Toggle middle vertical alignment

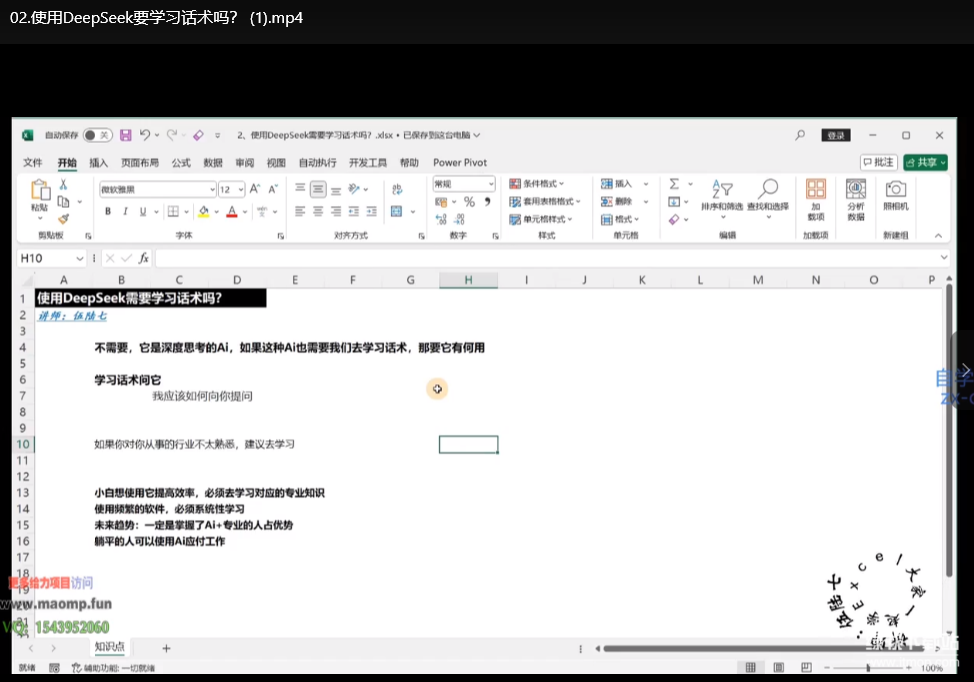pos(318,189)
